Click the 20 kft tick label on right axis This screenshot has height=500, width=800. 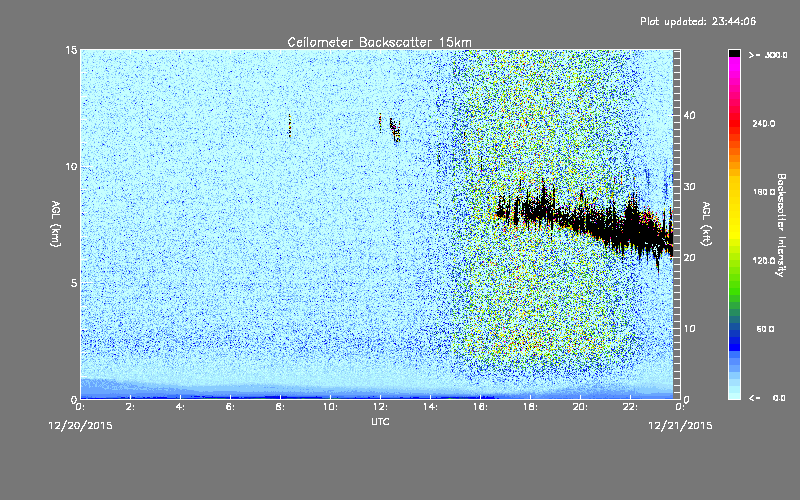(x=689, y=258)
